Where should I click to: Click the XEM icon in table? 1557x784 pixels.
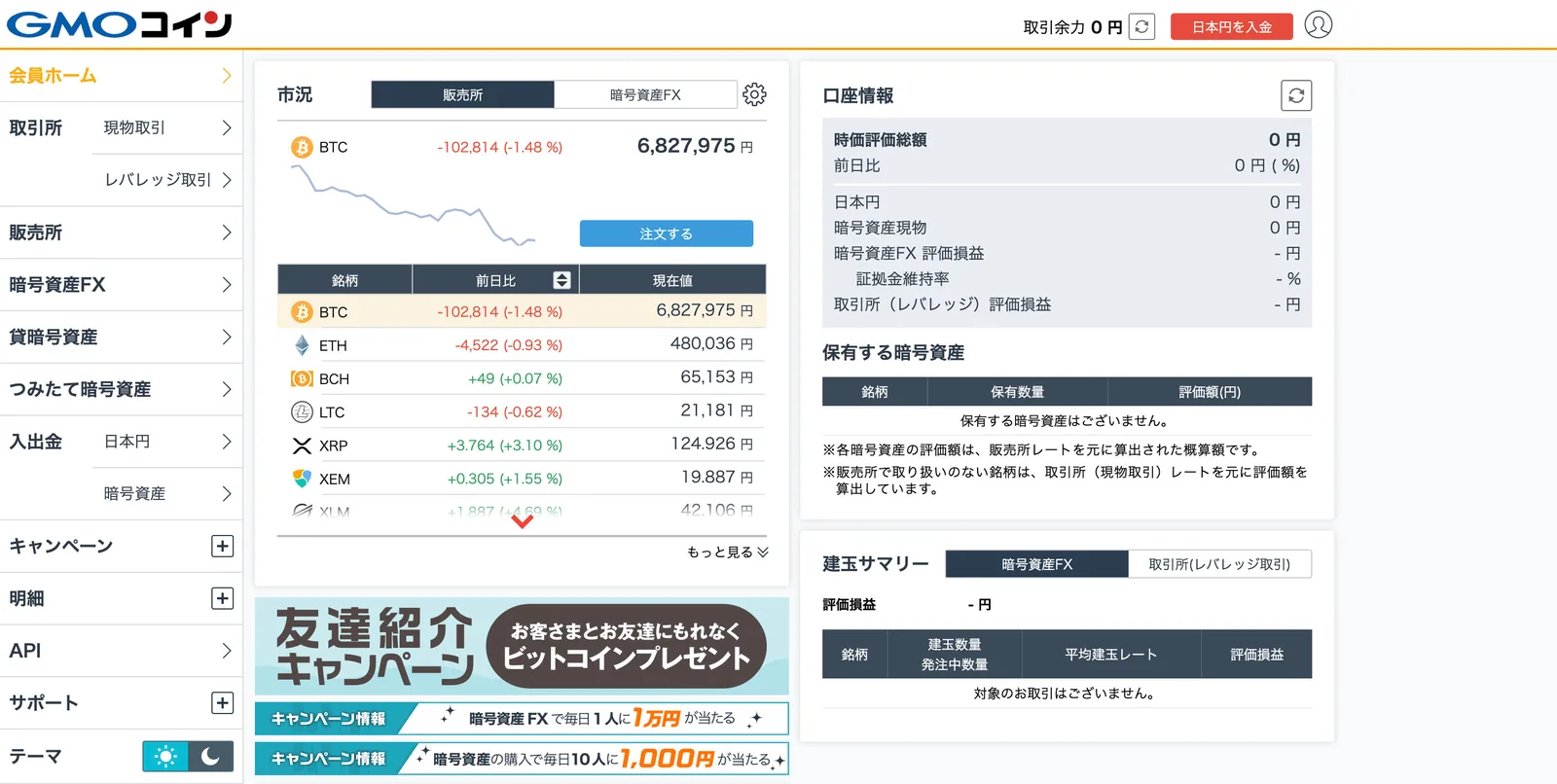(302, 479)
